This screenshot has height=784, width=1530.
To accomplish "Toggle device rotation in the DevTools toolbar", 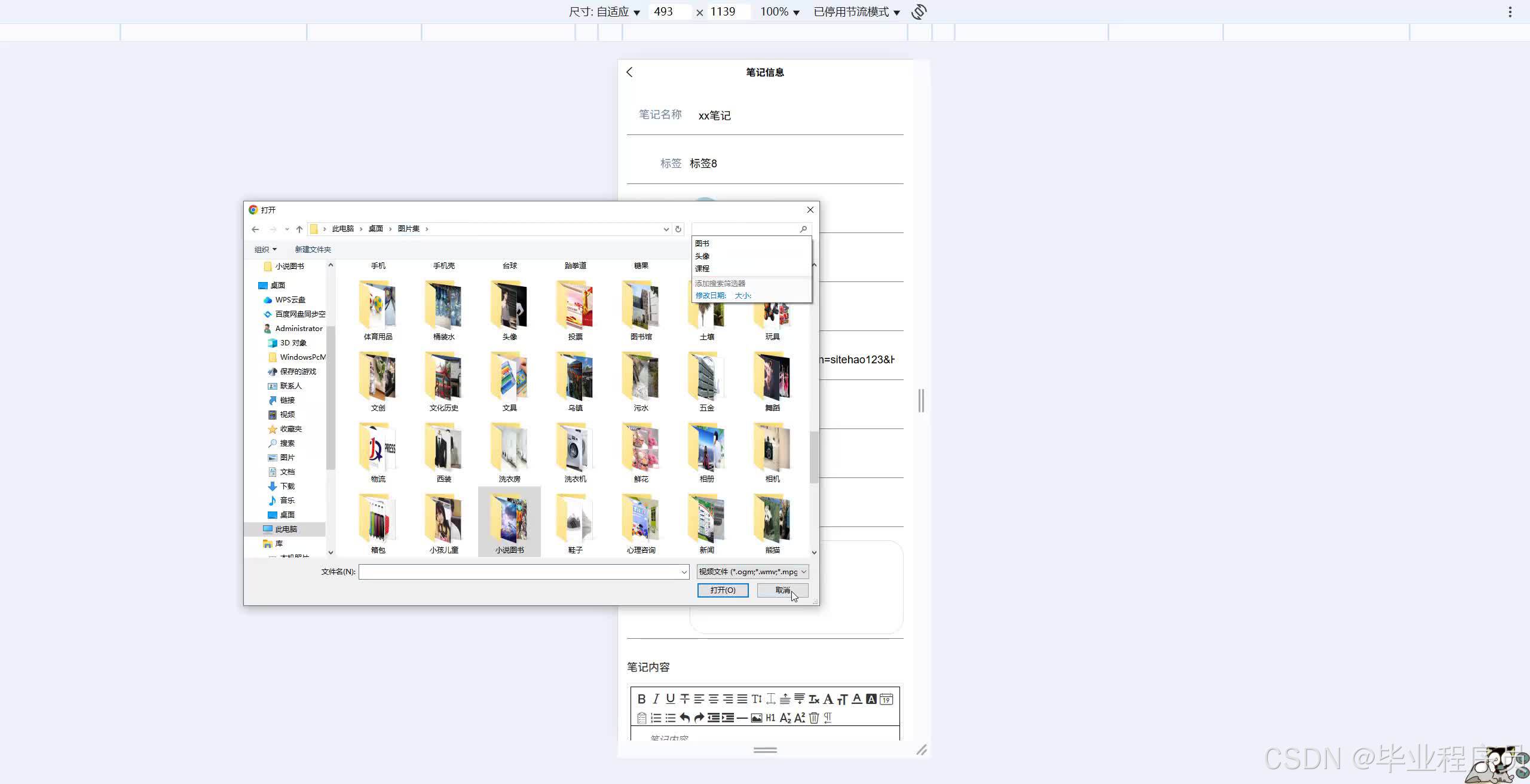I will pos(919,12).
